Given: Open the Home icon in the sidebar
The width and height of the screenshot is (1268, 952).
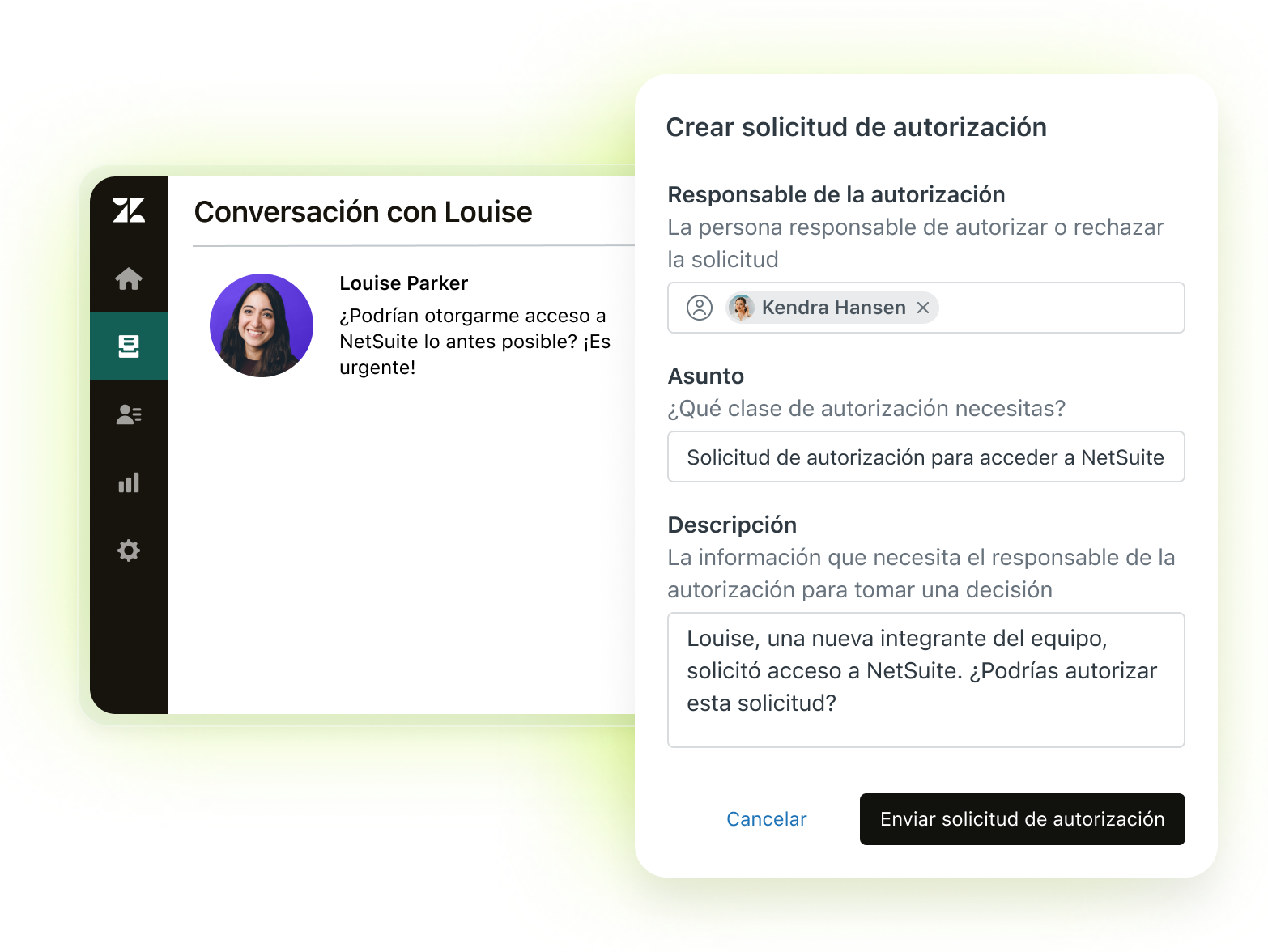Looking at the screenshot, I should pos(129,278).
